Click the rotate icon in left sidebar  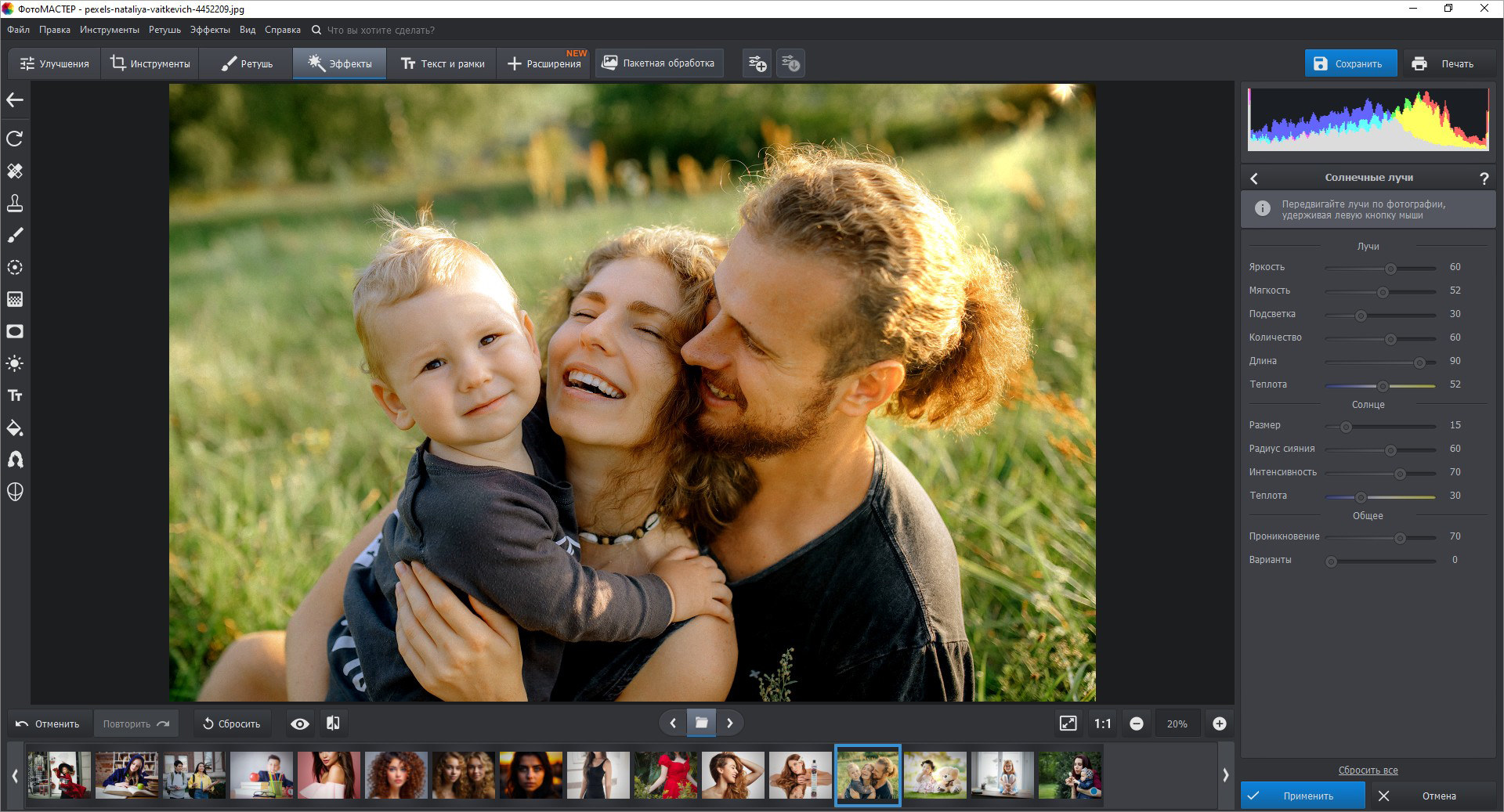pos(15,139)
